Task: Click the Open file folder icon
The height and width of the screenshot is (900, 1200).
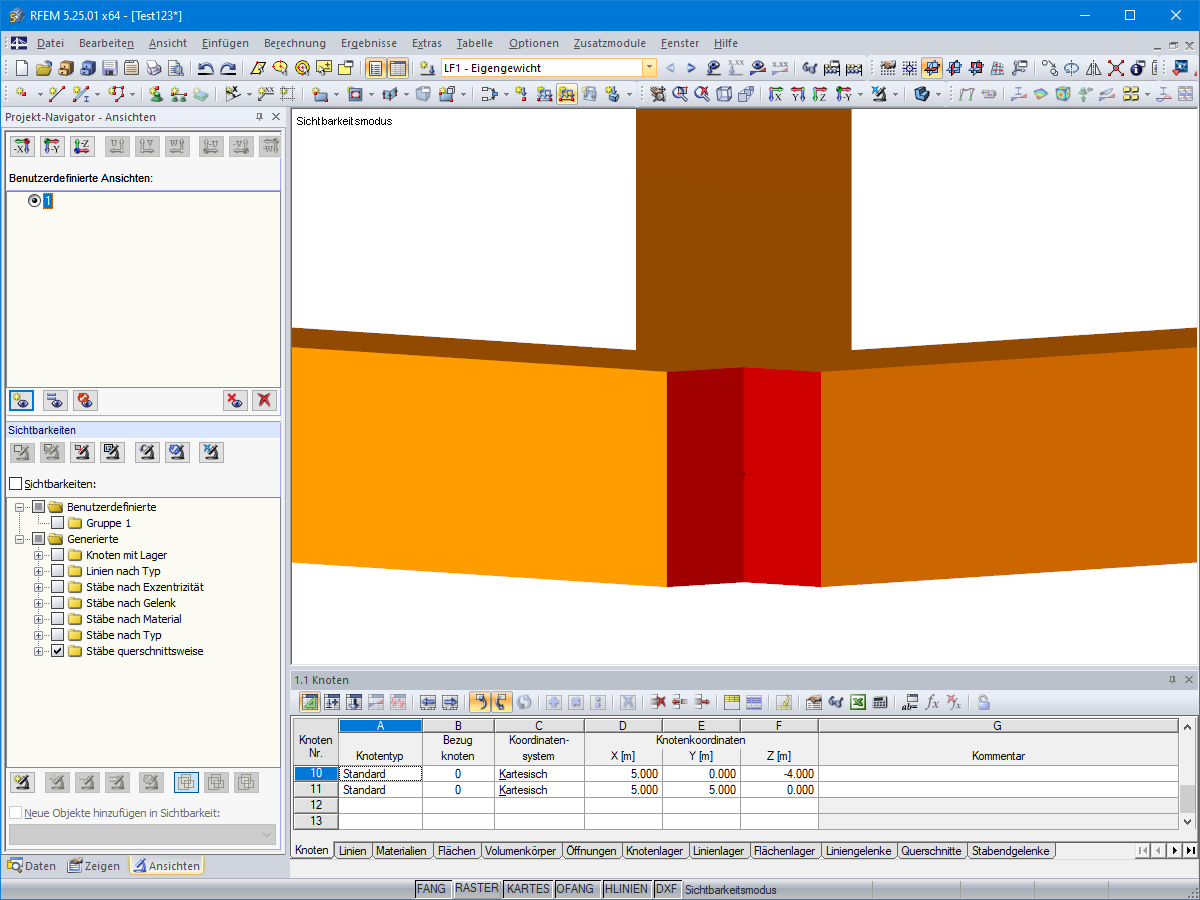Action: click(44, 68)
